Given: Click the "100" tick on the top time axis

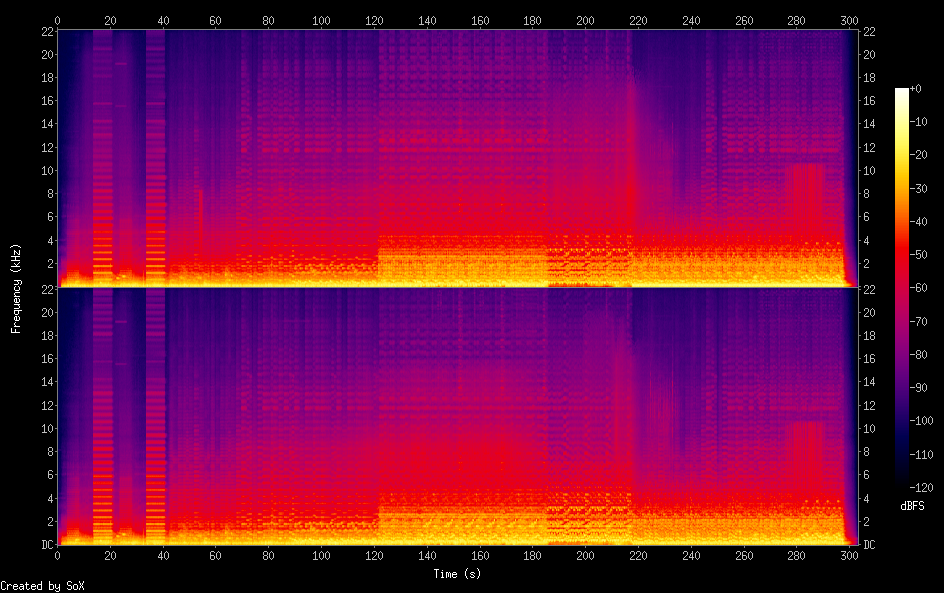Looking at the screenshot, I should point(321,20).
